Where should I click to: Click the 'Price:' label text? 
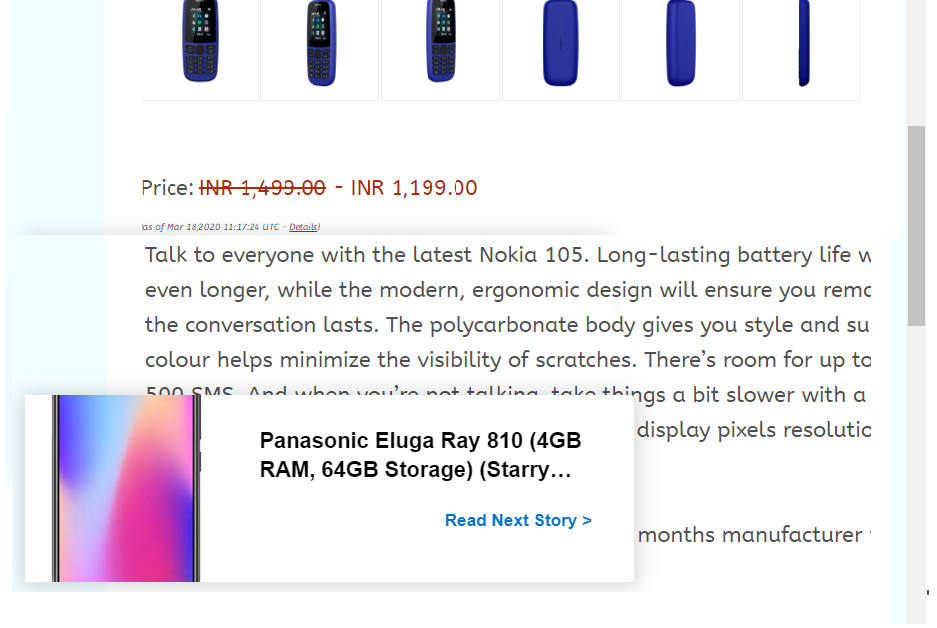pyautogui.click(x=167, y=188)
